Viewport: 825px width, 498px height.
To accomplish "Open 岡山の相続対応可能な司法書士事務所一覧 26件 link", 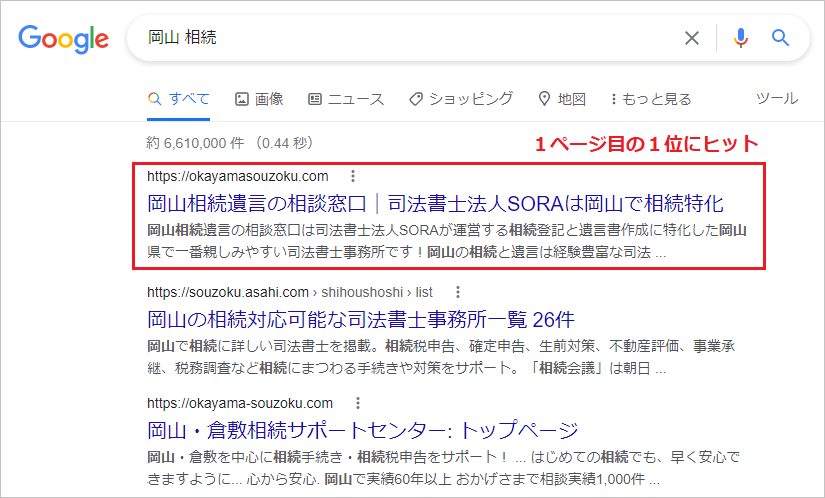I will click(361, 319).
